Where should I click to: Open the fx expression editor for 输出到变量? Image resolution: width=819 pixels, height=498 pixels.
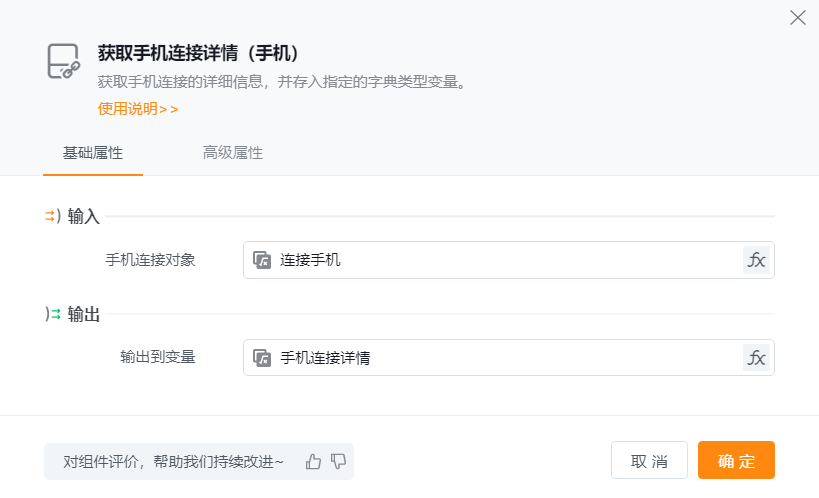757,357
